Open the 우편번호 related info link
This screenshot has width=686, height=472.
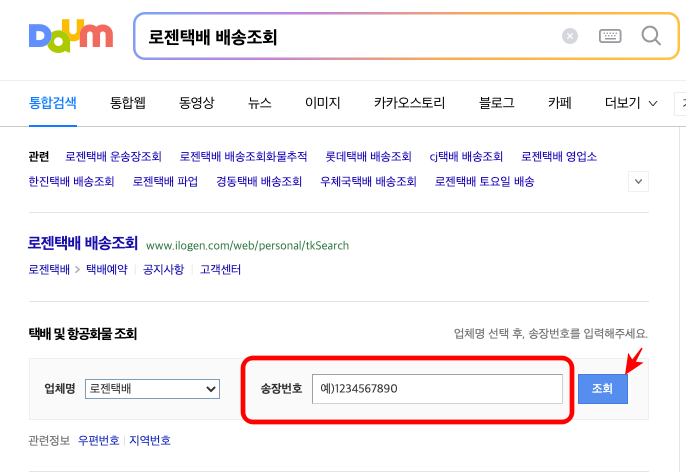pyautogui.click(x=98, y=441)
